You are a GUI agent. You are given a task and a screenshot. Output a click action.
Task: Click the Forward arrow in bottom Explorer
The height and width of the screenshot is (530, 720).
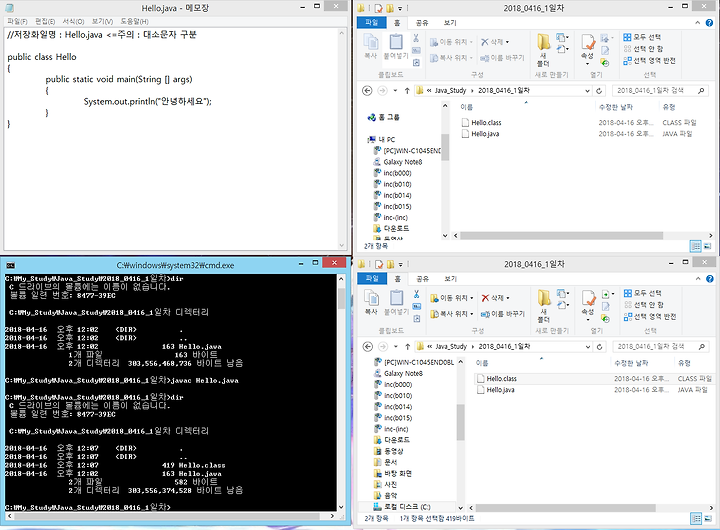pos(382,347)
